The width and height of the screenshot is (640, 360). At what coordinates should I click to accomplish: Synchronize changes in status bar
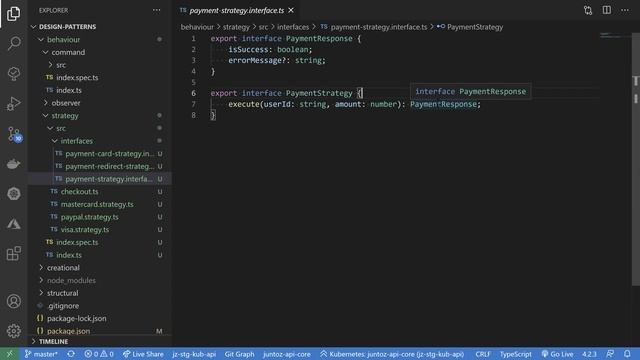point(71,354)
